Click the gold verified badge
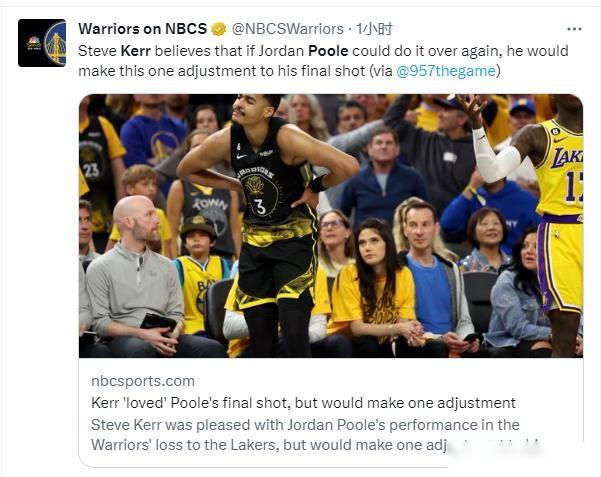This screenshot has width=601, height=477. click(x=218, y=29)
